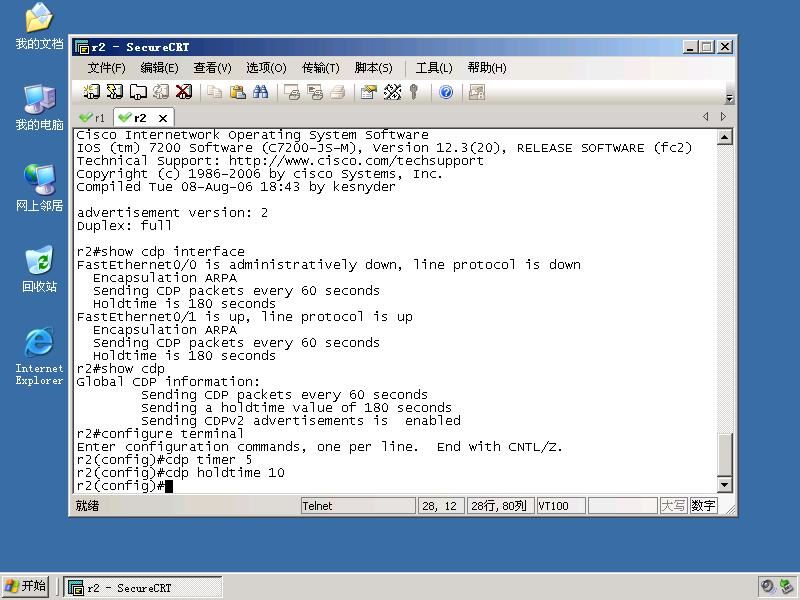Open 我的电脑 desktop icon
The image size is (800, 600).
point(39,108)
